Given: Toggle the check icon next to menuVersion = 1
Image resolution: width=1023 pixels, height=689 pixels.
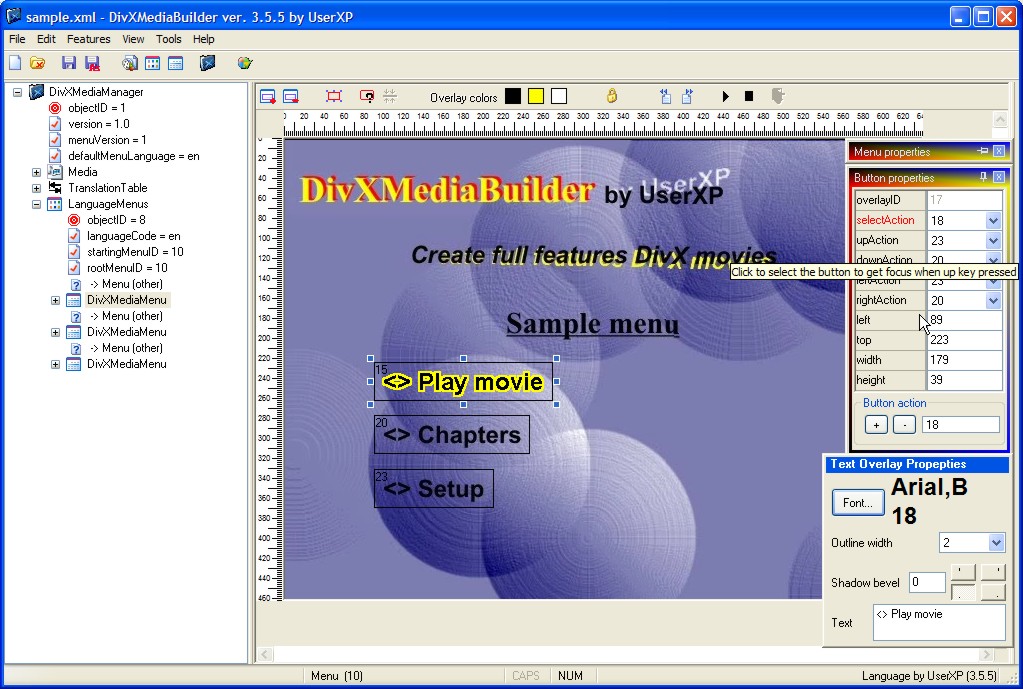Looking at the screenshot, I should click(x=55, y=140).
